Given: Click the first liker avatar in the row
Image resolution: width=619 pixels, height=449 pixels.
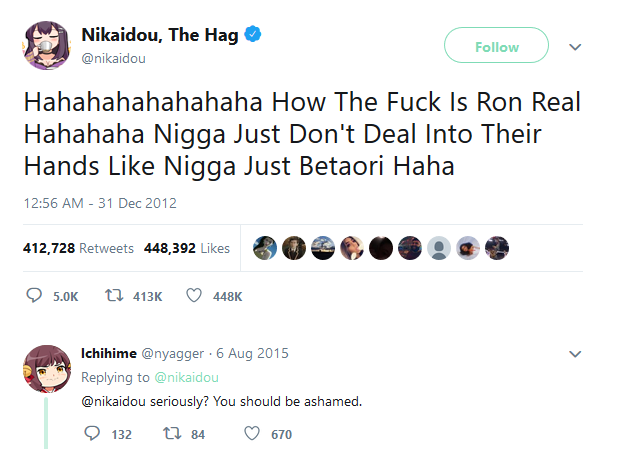Looking at the screenshot, I should [x=265, y=248].
